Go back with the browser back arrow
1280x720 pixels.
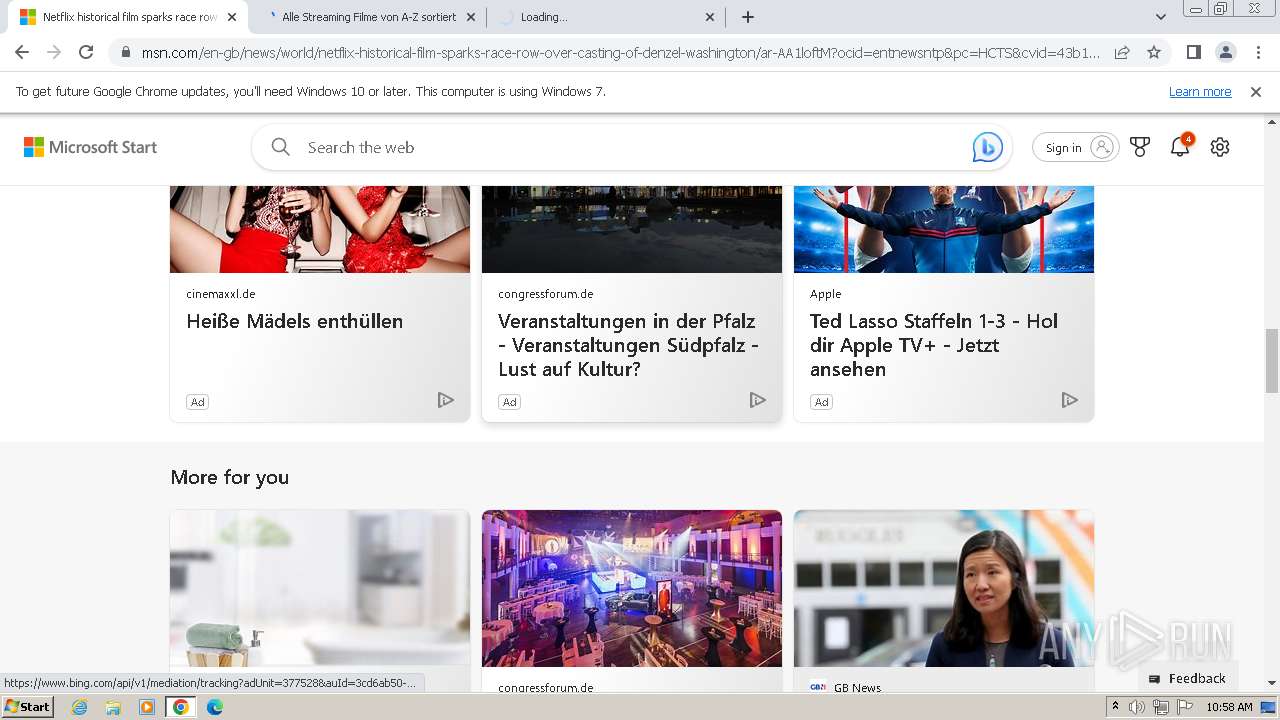click(x=22, y=52)
